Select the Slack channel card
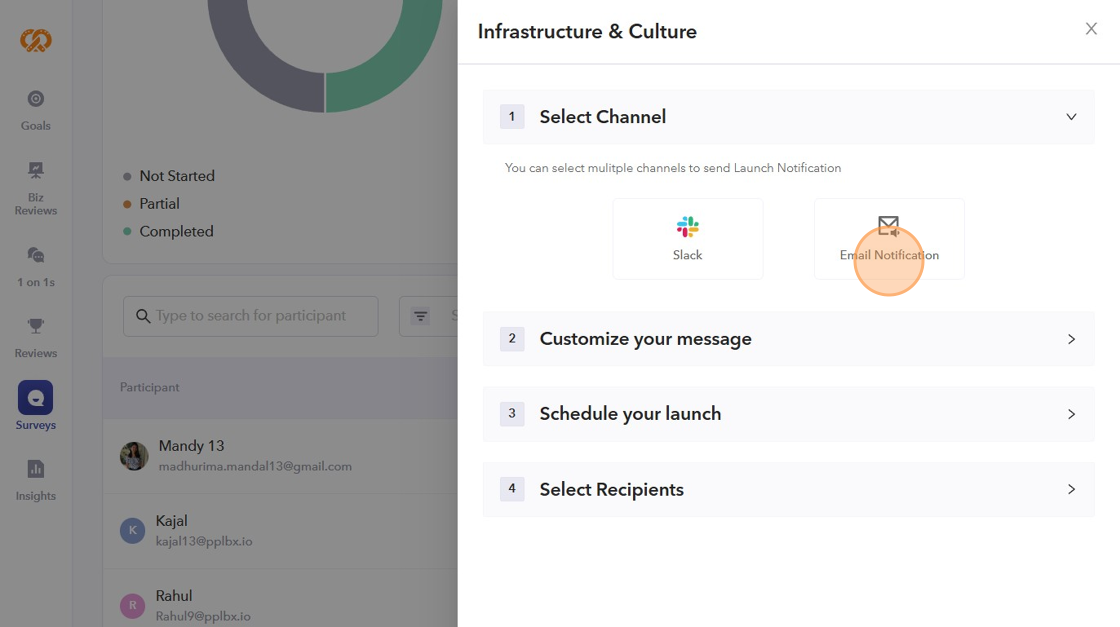 688,239
